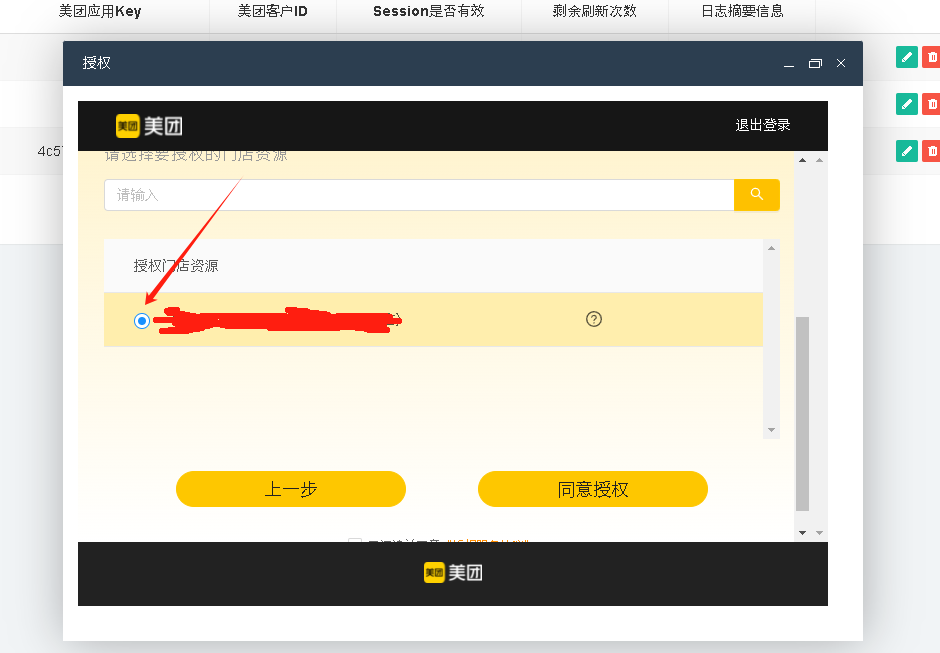
Task: Click 退出登录 to log out
Action: [763, 125]
